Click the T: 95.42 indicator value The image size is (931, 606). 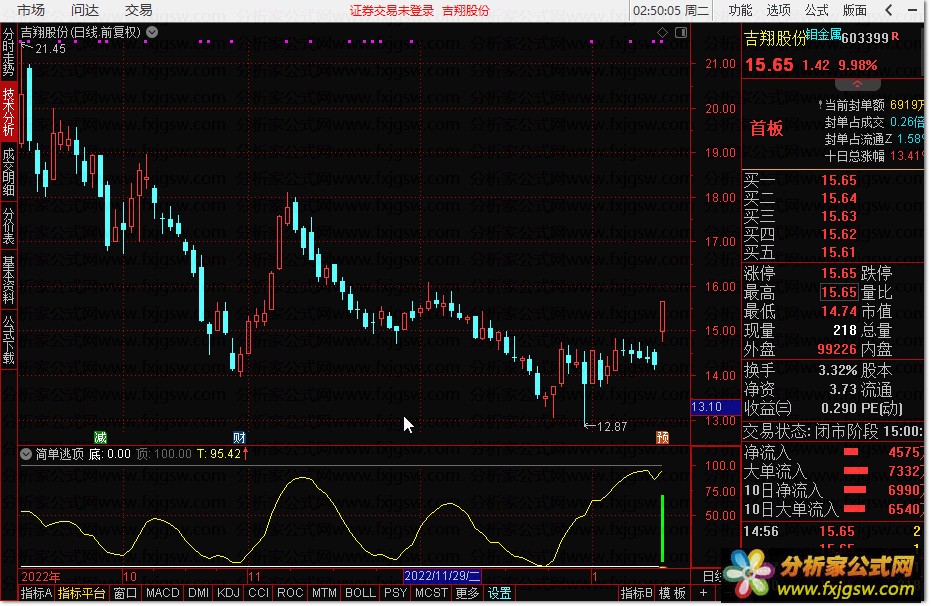223,454
